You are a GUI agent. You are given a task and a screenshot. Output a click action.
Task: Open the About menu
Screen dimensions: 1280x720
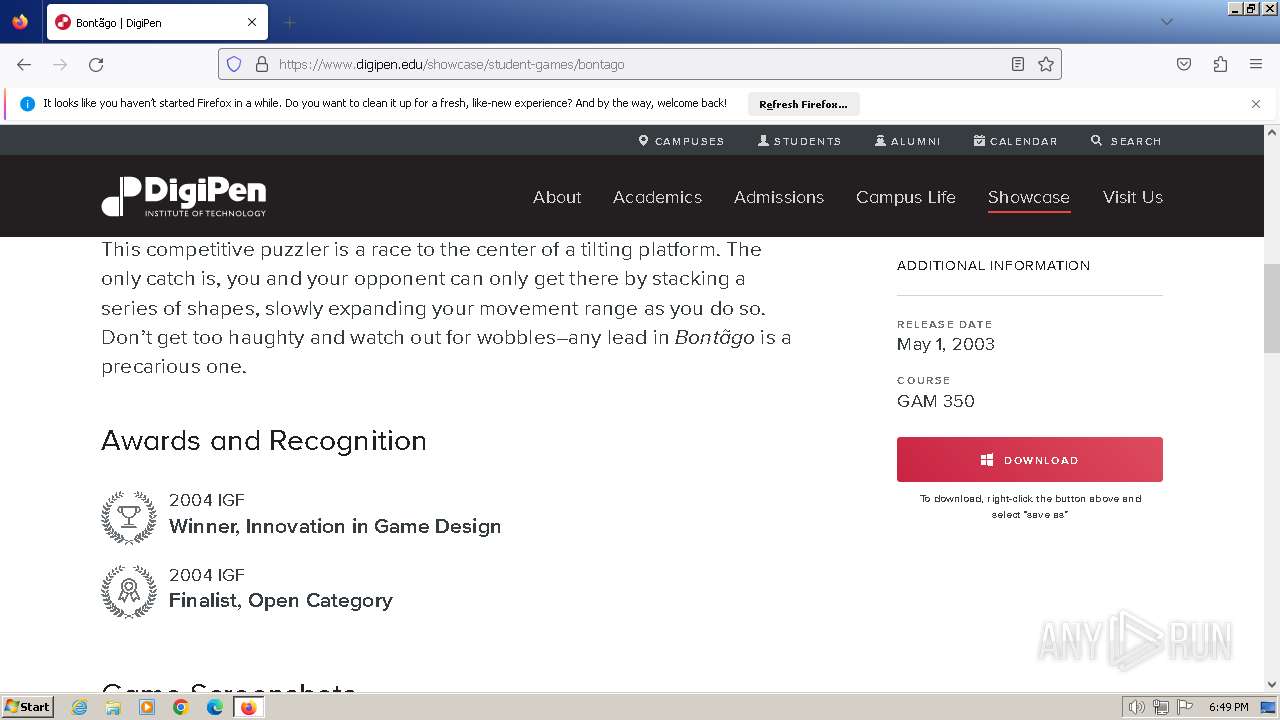coord(557,197)
